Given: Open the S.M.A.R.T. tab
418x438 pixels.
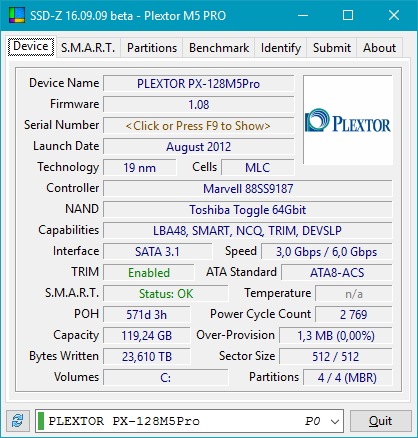Looking at the screenshot, I should [88, 48].
